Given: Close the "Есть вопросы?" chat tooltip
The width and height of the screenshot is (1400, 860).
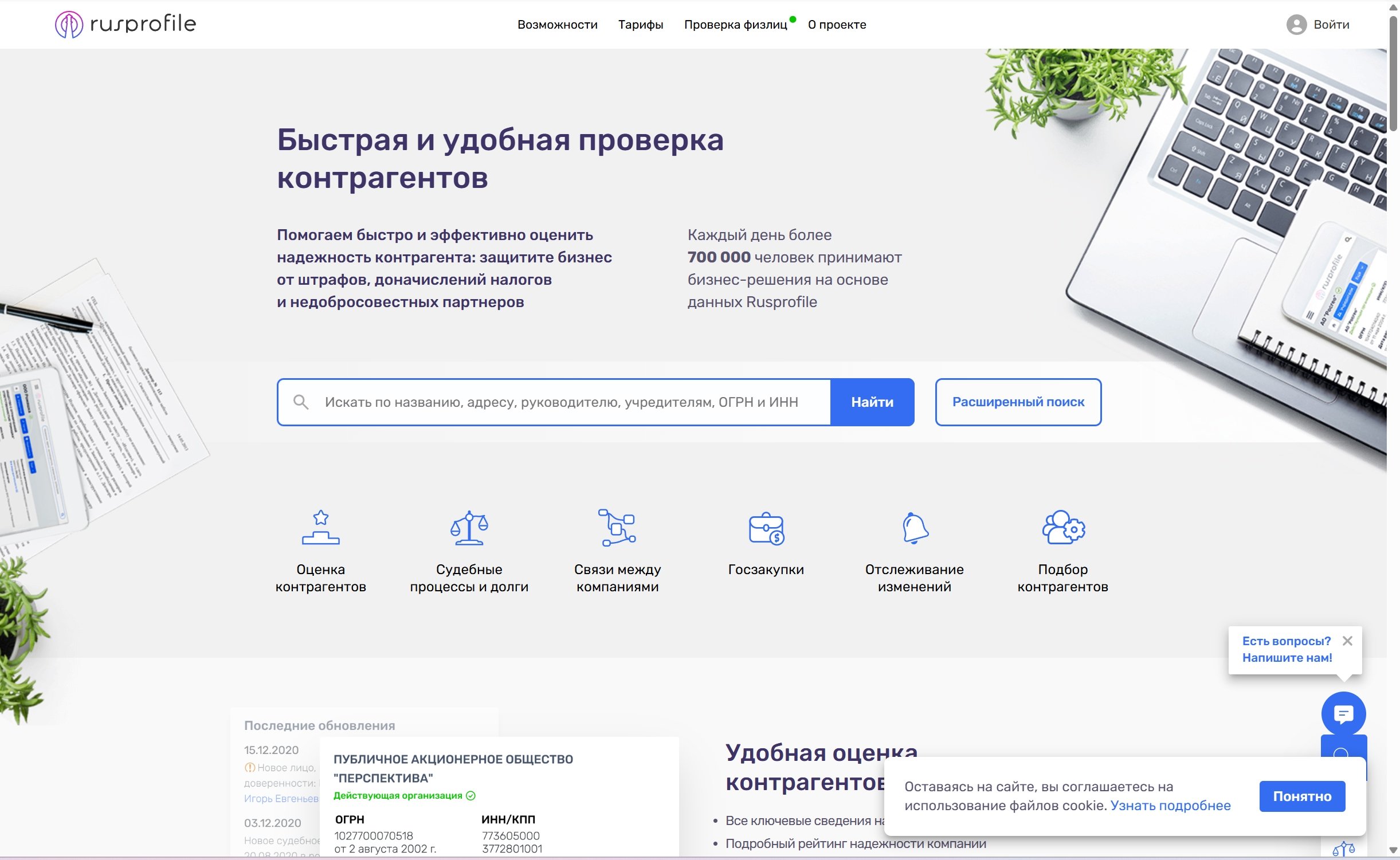Looking at the screenshot, I should tap(1347, 641).
